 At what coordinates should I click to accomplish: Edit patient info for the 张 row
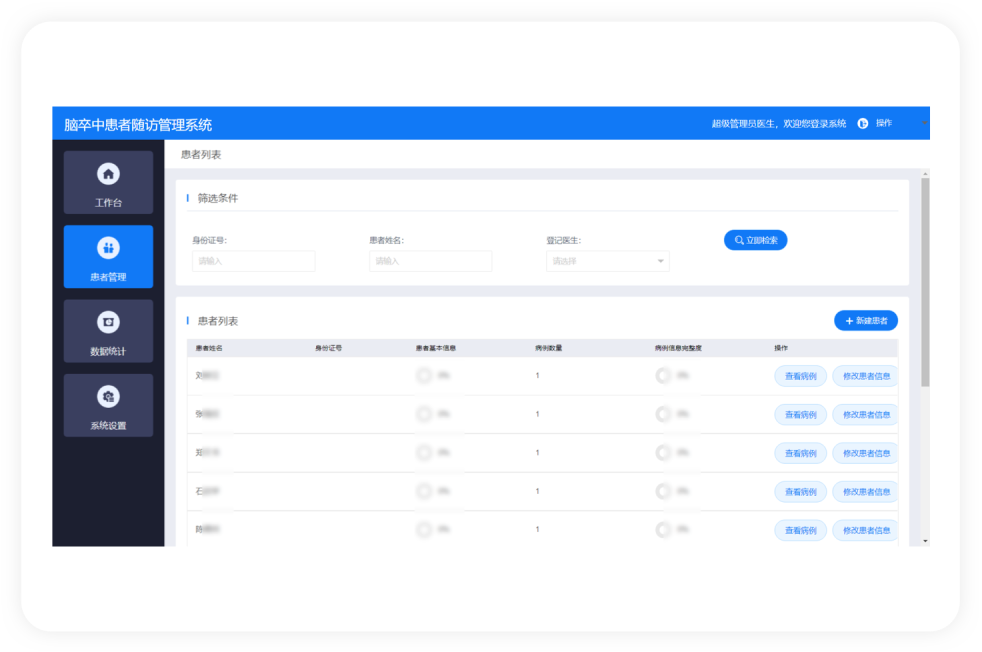point(866,415)
